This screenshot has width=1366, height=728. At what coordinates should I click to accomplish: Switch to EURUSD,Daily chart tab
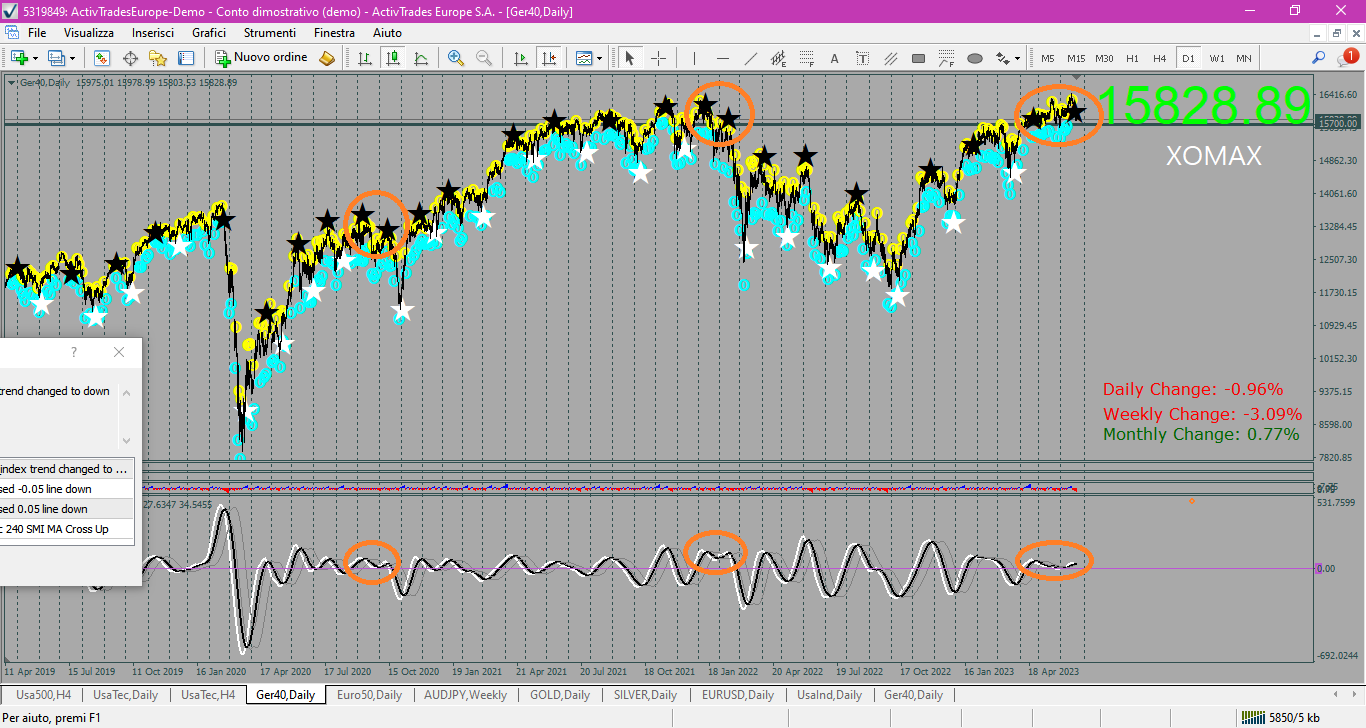coord(738,695)
